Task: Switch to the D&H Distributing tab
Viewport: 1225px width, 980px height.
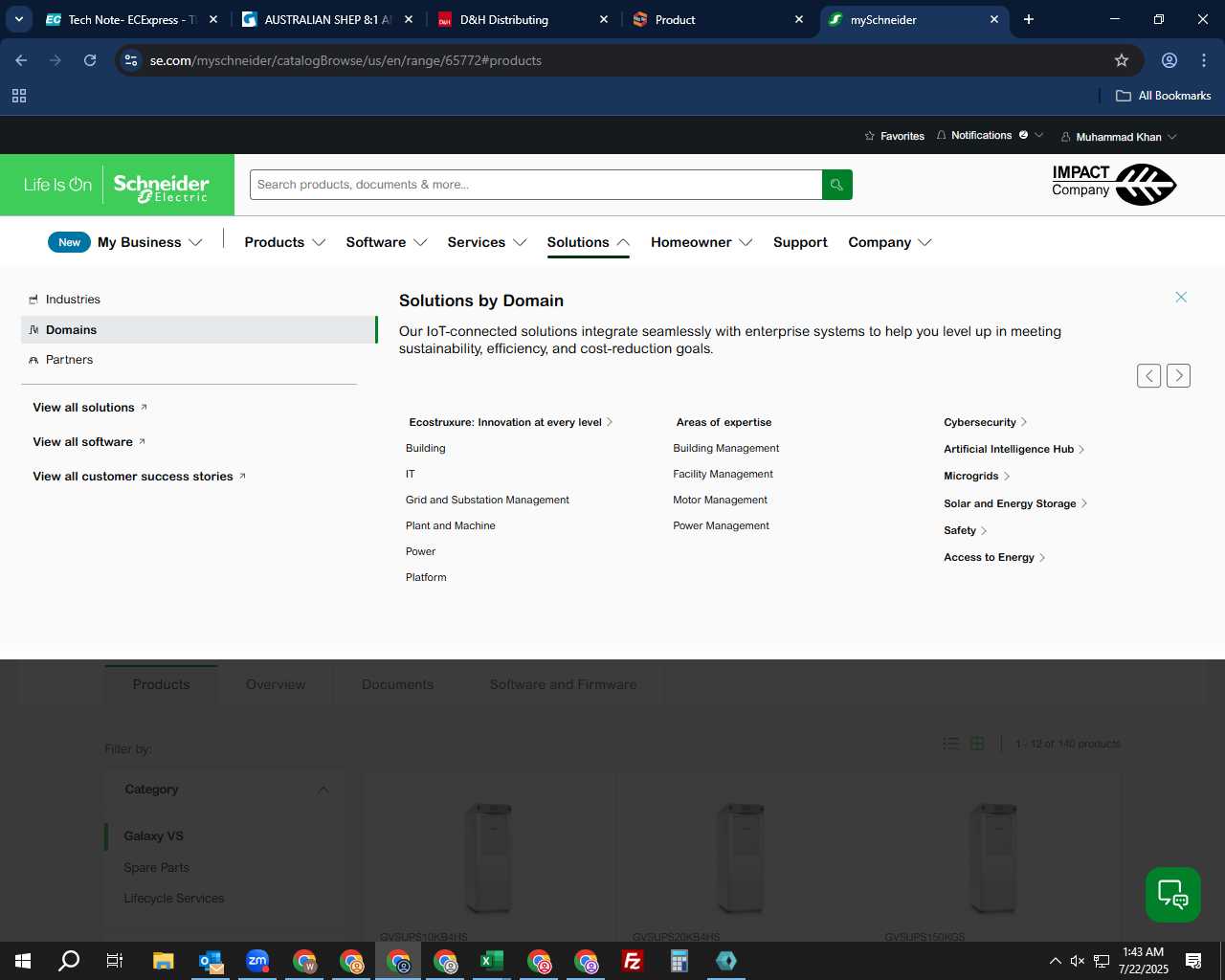Action: pos(523,19)
